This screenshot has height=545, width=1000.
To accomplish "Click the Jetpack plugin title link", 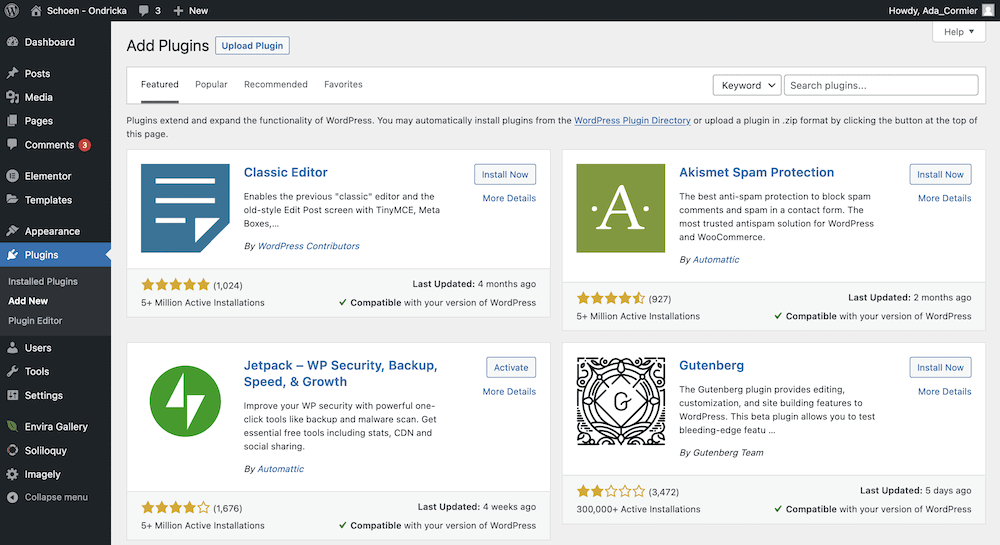I will click(x=341, y=374).
